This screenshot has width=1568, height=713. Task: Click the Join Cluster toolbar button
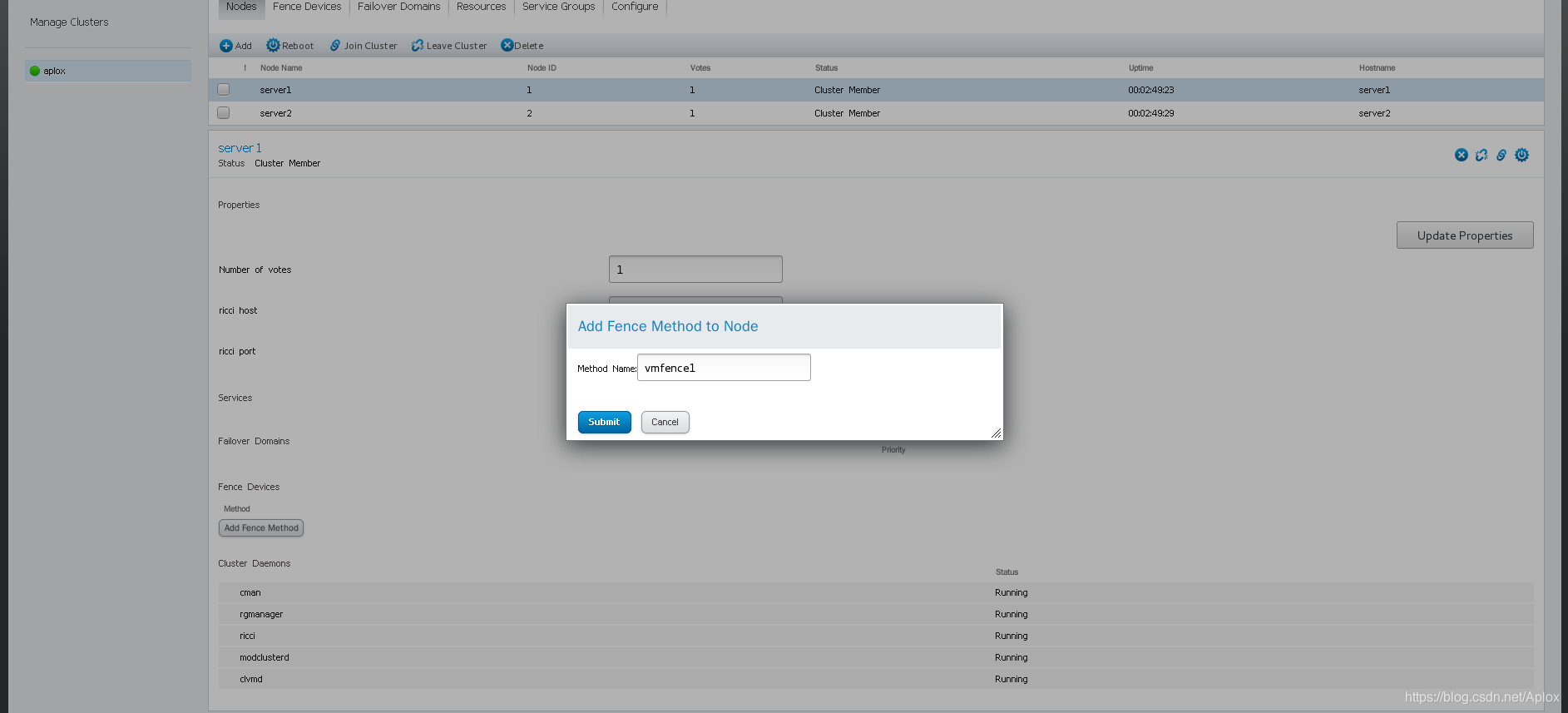click(363, 46)
